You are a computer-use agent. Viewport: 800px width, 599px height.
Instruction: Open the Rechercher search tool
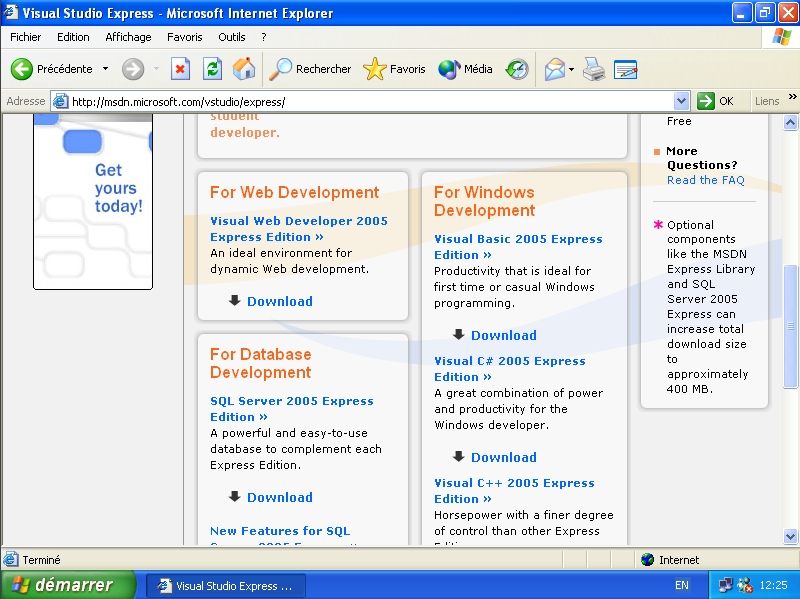(311, 69)
